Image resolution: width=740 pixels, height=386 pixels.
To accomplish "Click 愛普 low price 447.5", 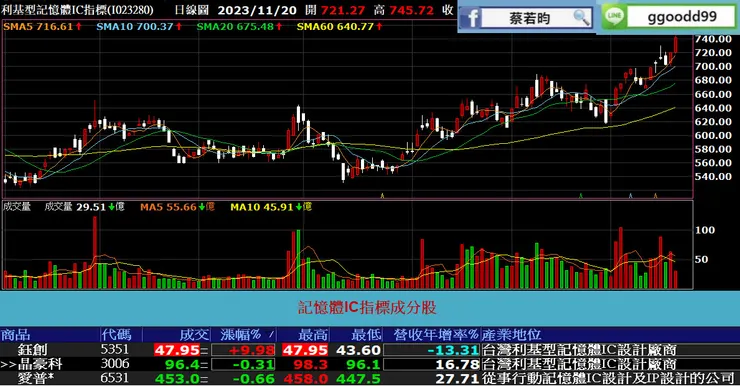I will click(359, 378).
